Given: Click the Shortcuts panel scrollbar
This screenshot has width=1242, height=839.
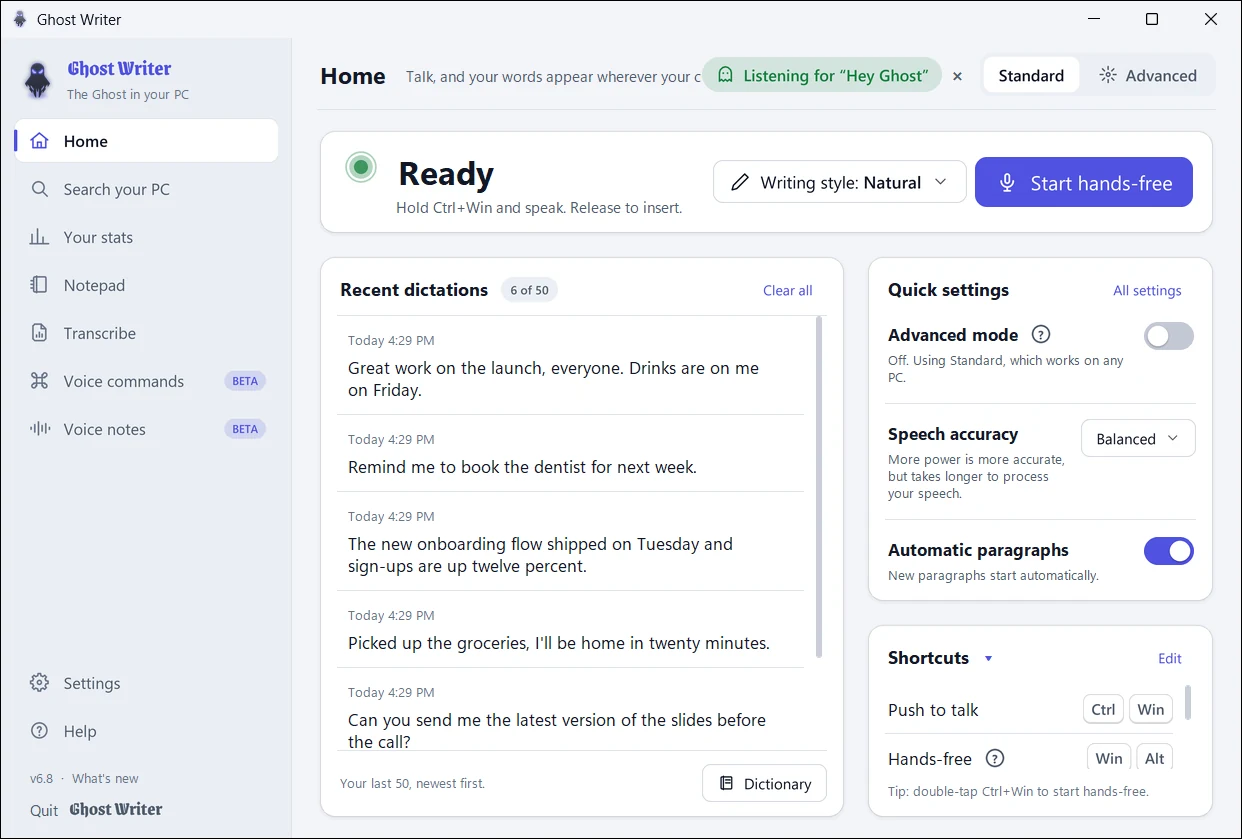Looking at the screenshot, I should pos(1188,702).
